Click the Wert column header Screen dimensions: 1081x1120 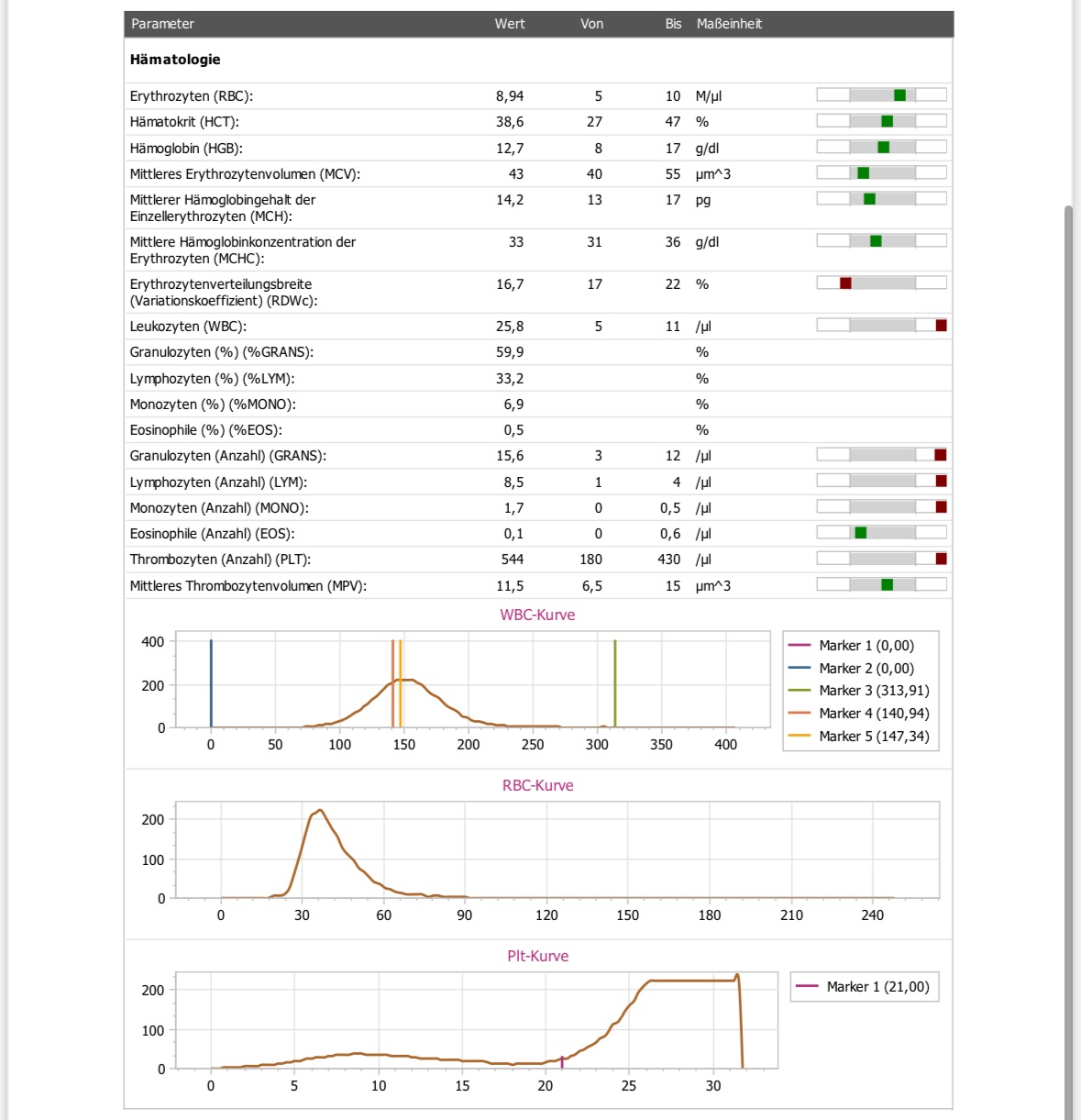point(510,24)
